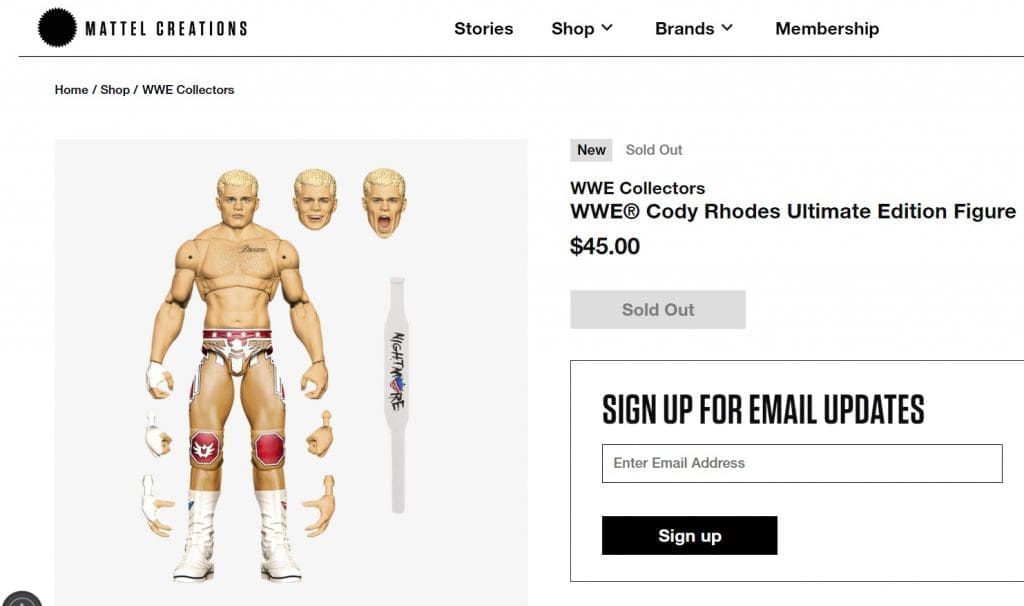The height and width of the screenshot is (606, 1024).
Task: Click the round icon in bottom-left corner
Action: click(18, 600)
